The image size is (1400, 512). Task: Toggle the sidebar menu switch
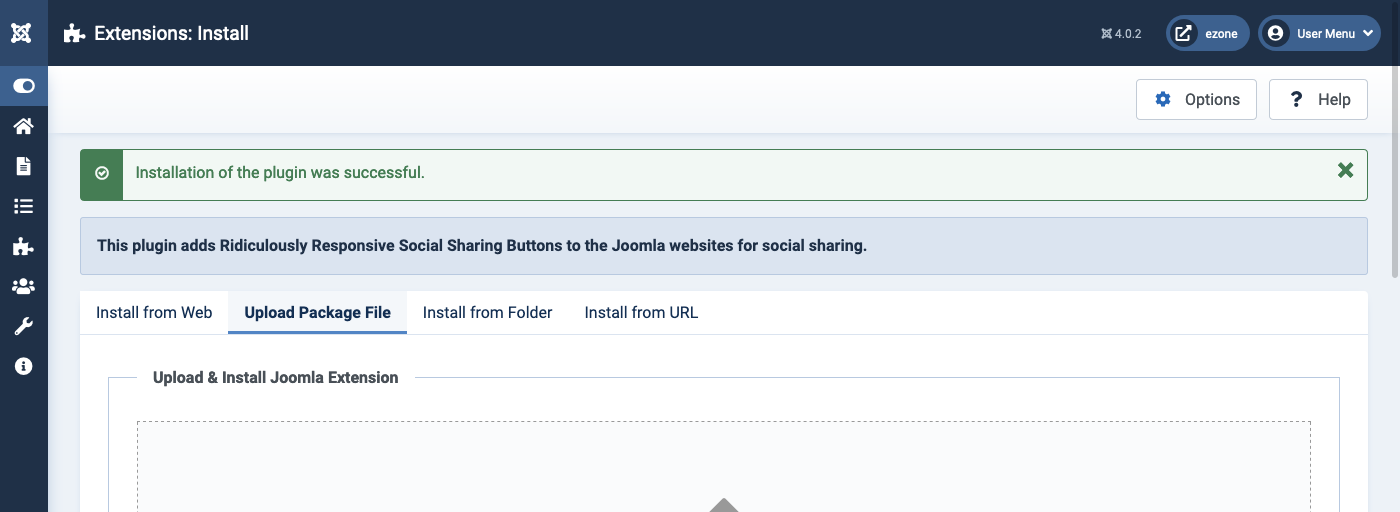click(24, 86)
